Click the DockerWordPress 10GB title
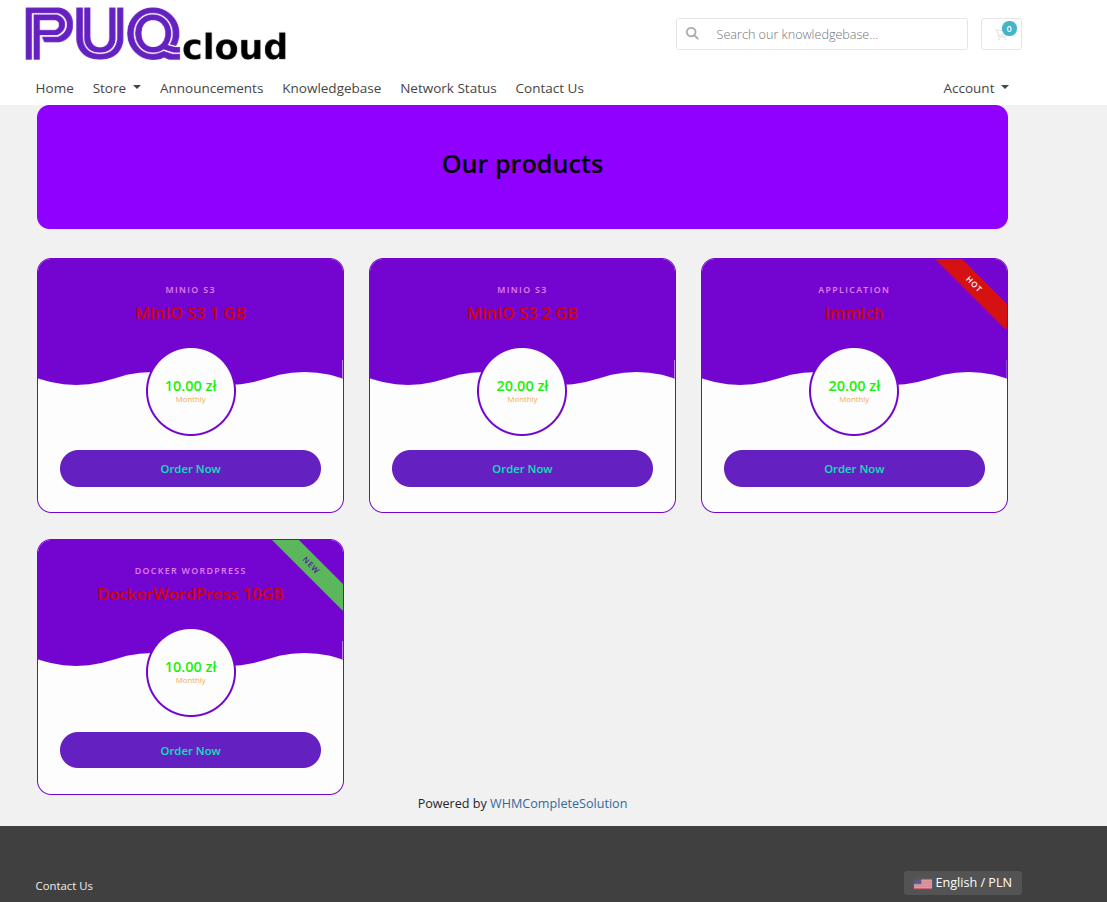Image resolution: width=1107 pixels, height=902 pixels. click(191, 594)
